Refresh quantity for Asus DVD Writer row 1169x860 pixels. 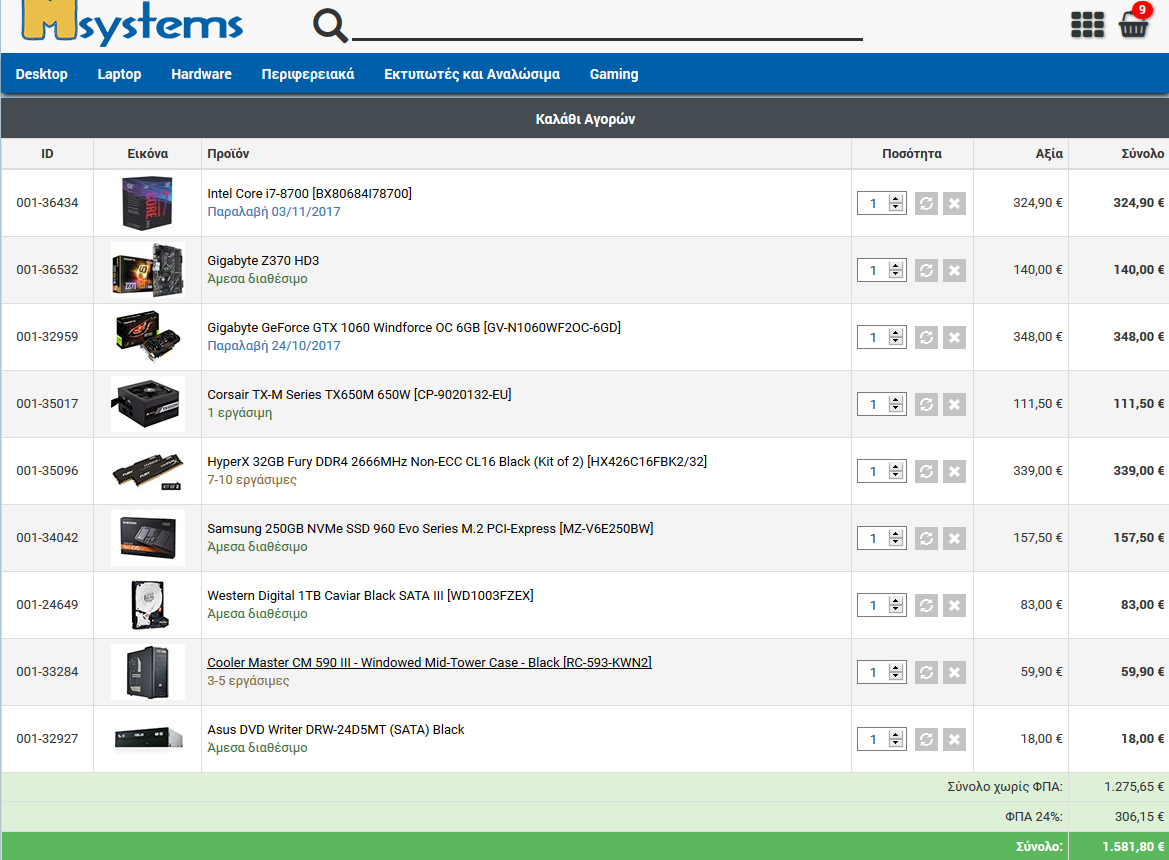point(926,740)
